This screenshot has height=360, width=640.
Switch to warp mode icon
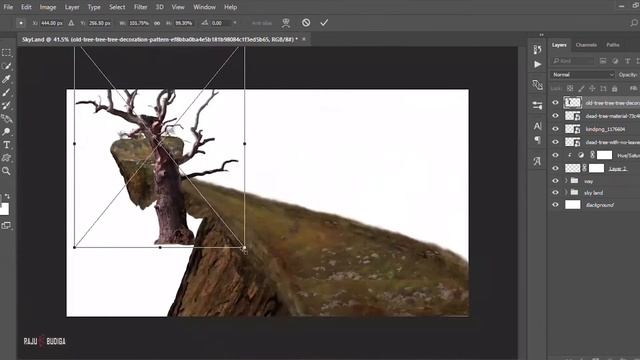286,23
